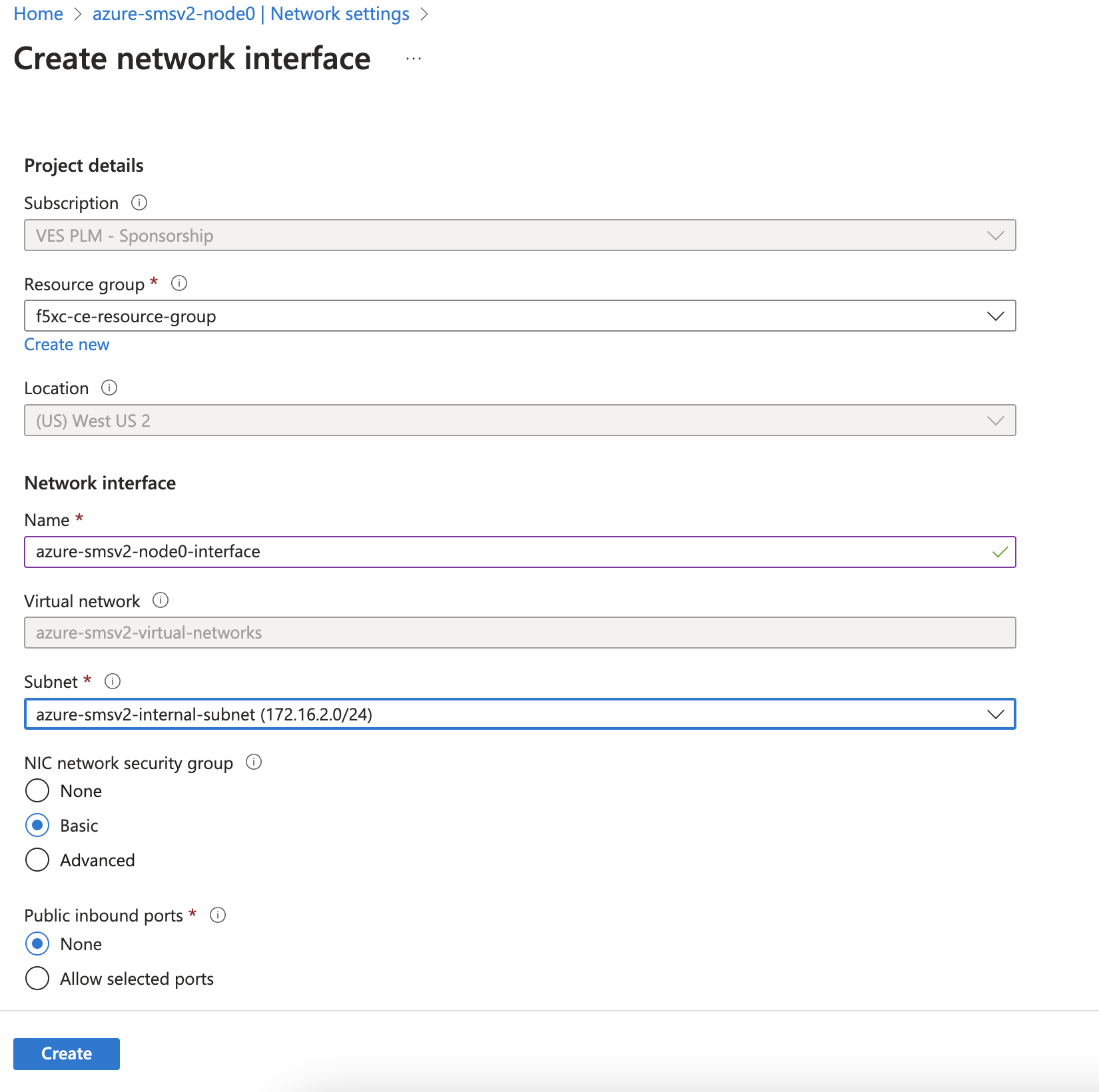Image resolution: width=1099 pixels, height=1092 pixels.
Task: Click the Create button
Action: click(x=66, y=1053)
